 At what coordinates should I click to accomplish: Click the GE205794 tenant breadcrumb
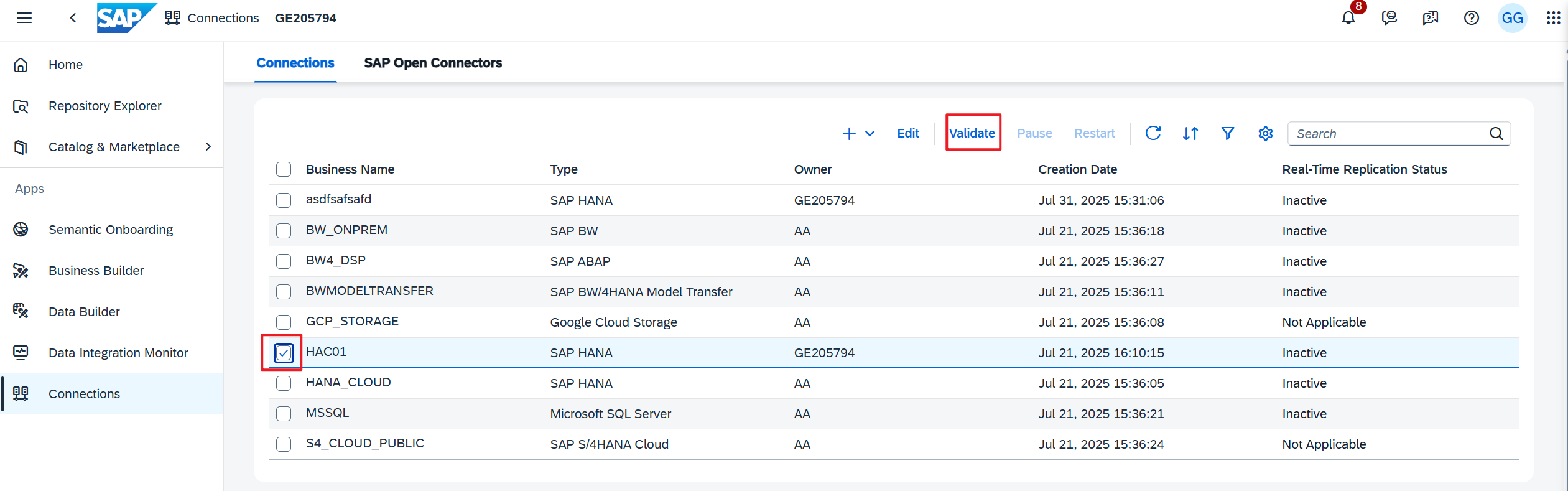[305, 18]
